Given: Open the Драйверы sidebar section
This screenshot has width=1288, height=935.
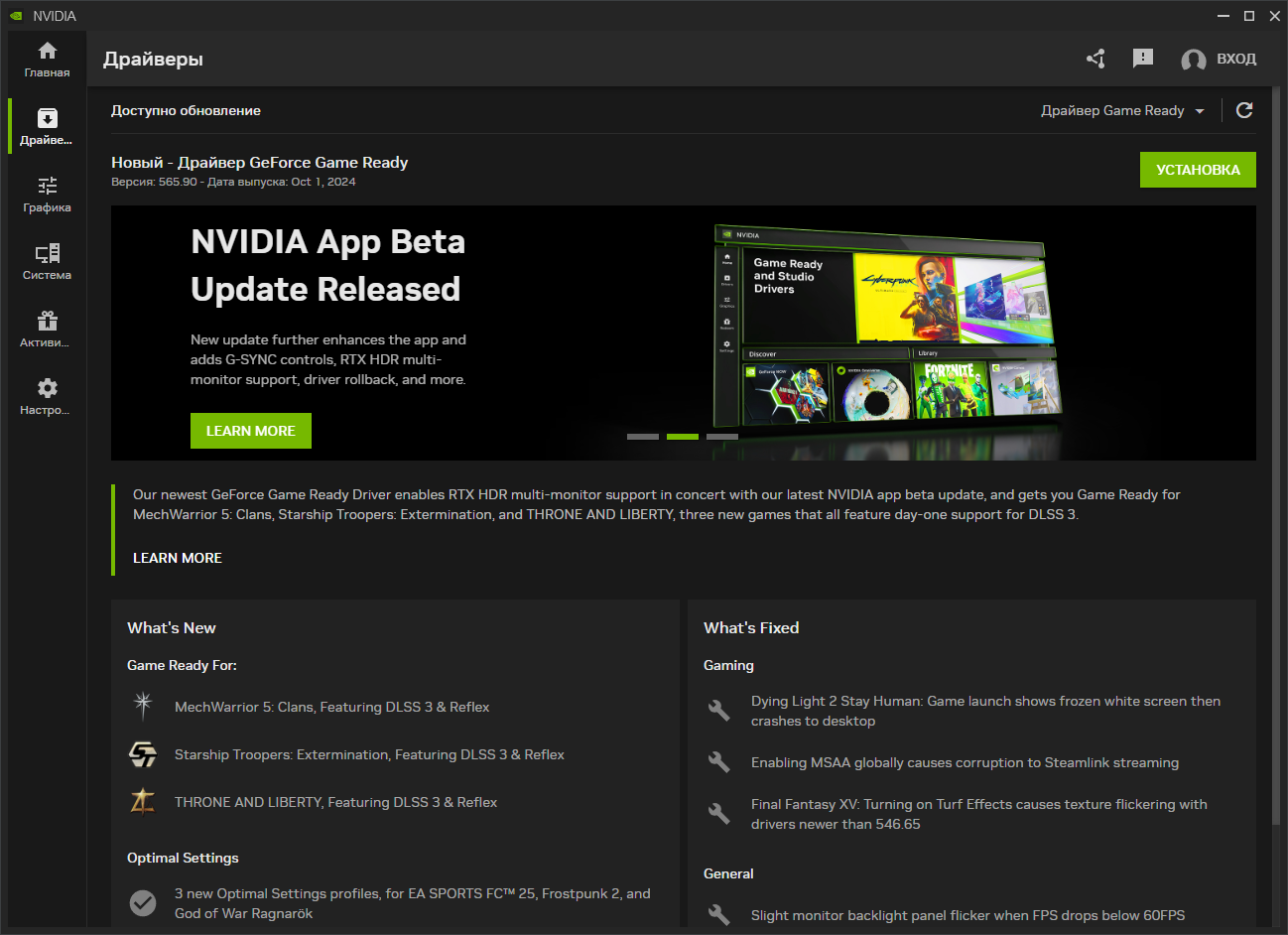Looking at the screenshot, I should pos(47,127).
